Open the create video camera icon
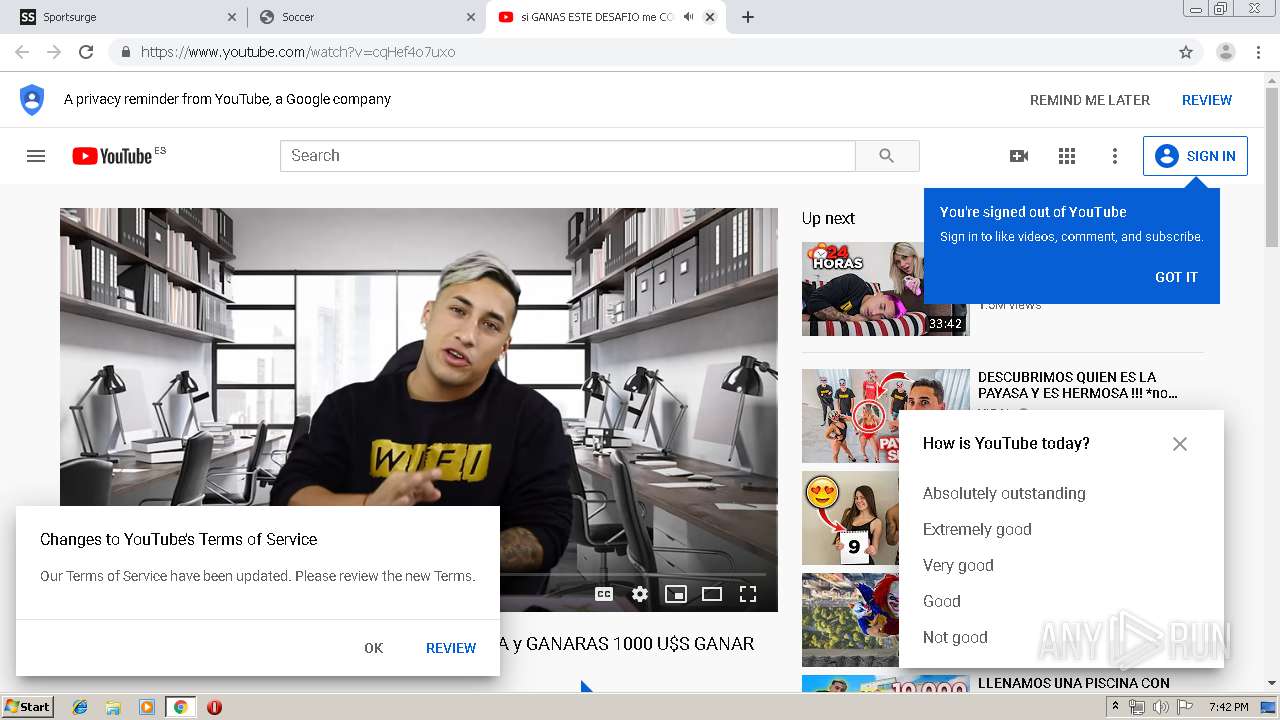 pyautogui.click(x=1019, y=156)
